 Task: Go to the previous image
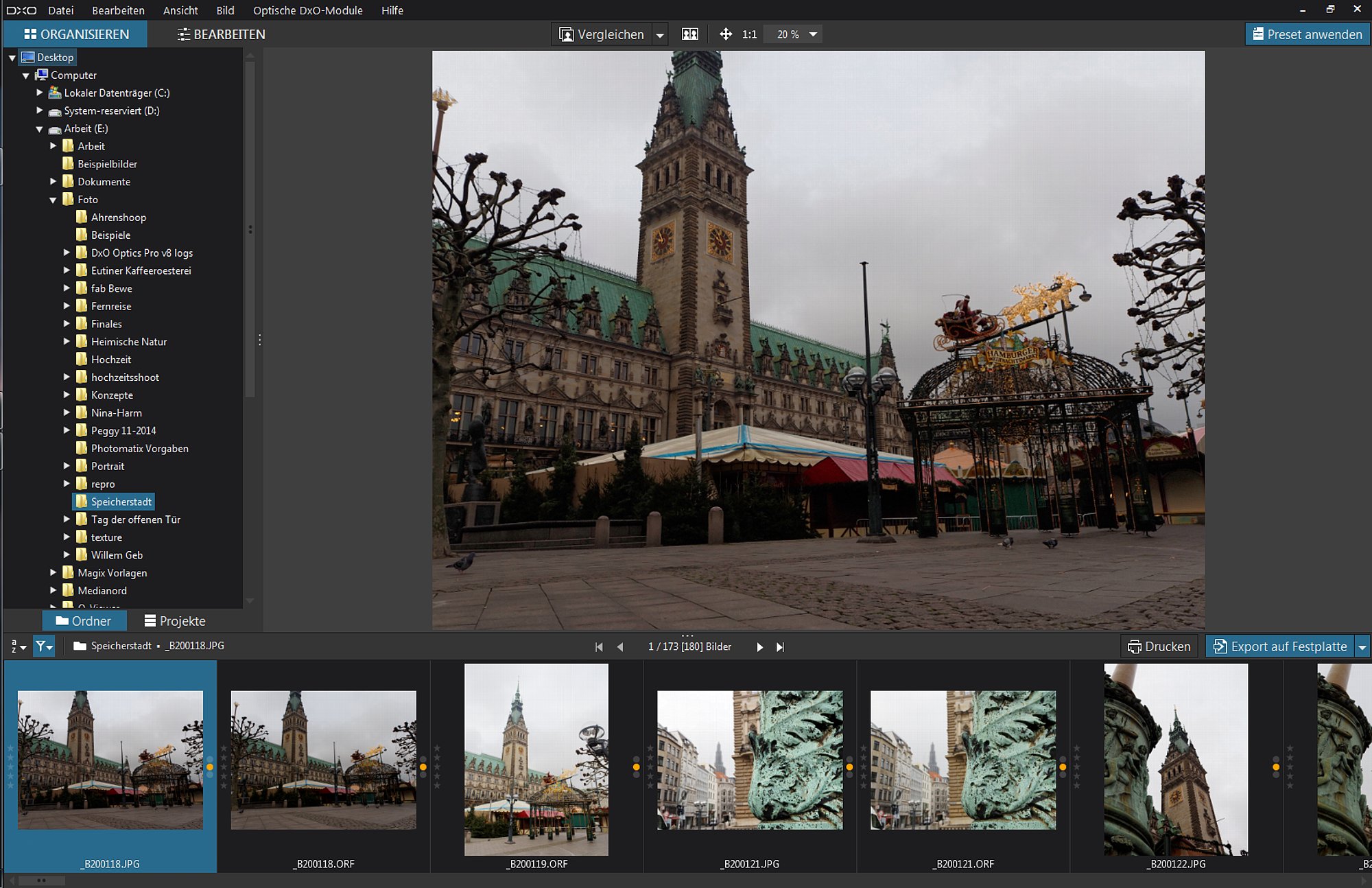tap(620, 646)
